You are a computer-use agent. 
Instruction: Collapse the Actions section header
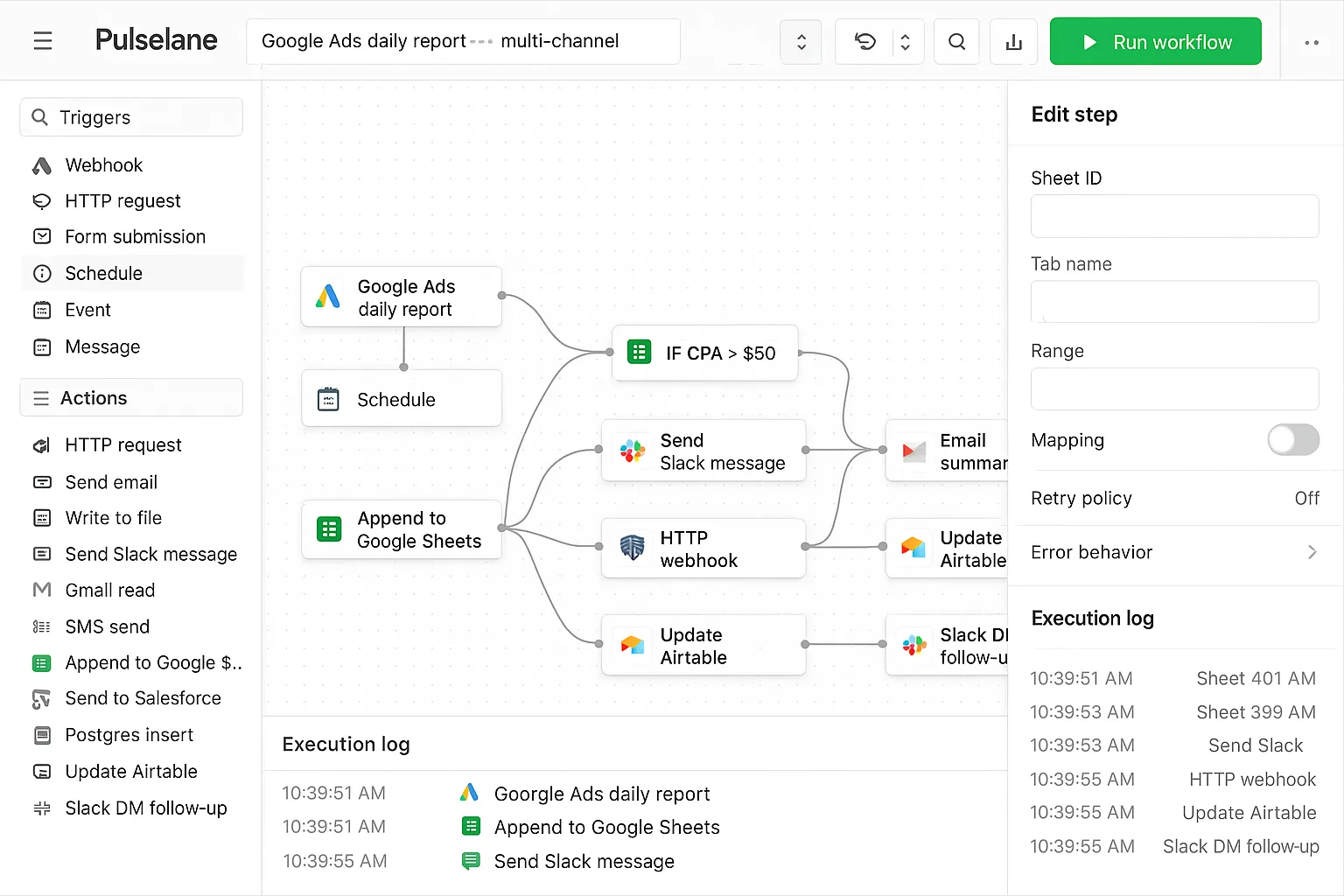click(131, 398)
